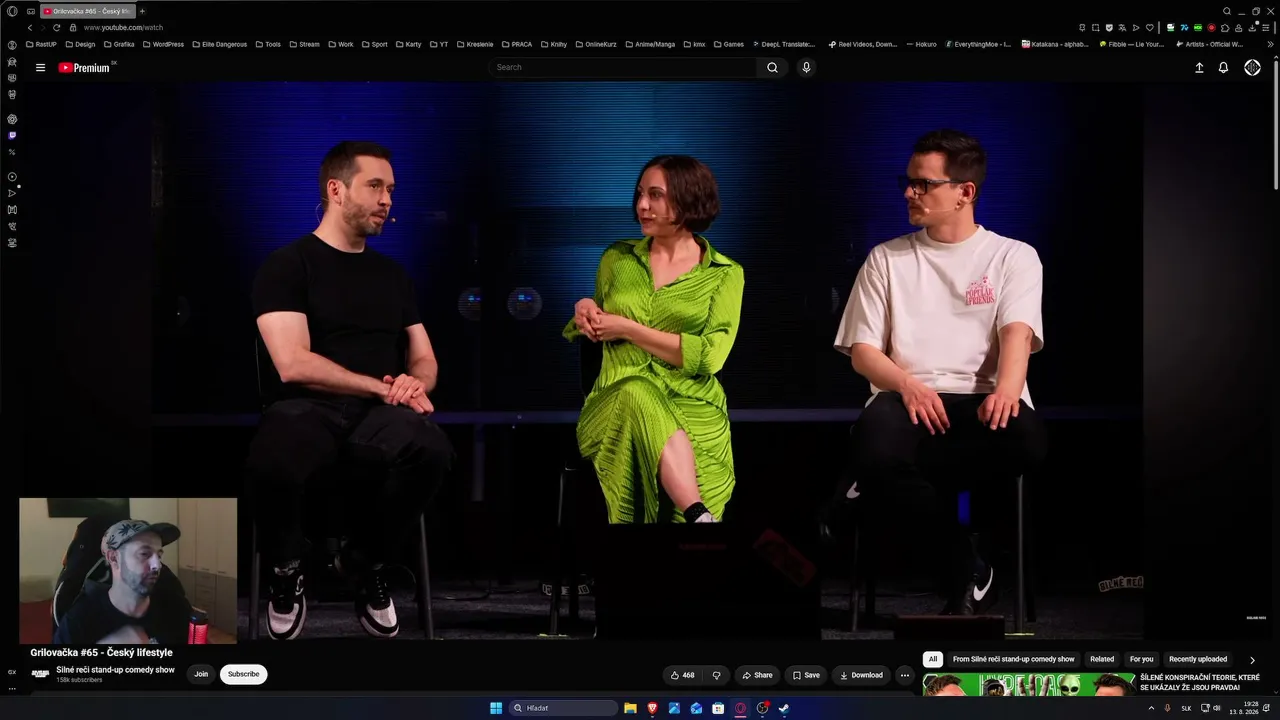Open the snapshot icon in address bar
This screenshot has height=720, width=1280.
pyautogui.click(x=1095, y=27)
